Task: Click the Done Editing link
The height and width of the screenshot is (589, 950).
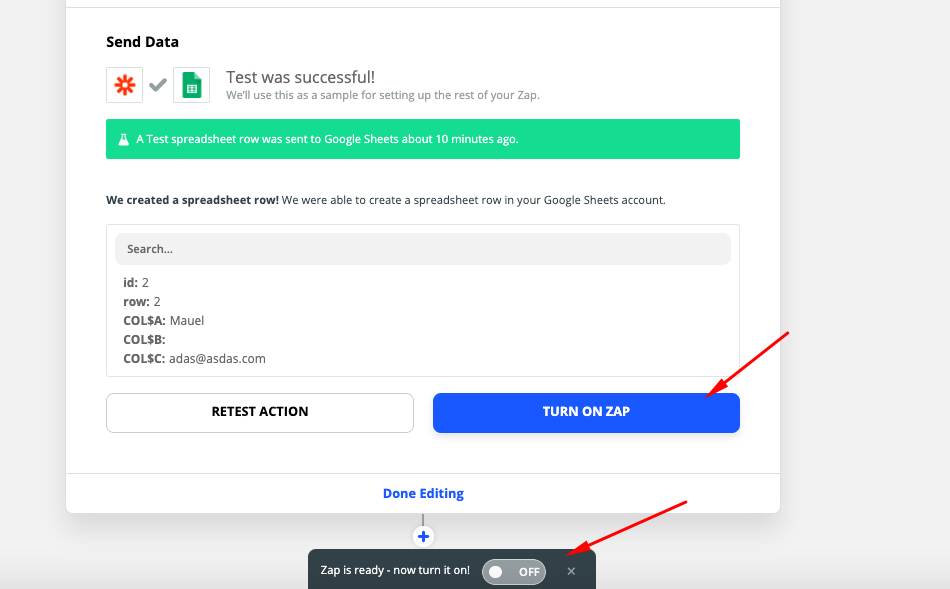Action: pos(423,493)
